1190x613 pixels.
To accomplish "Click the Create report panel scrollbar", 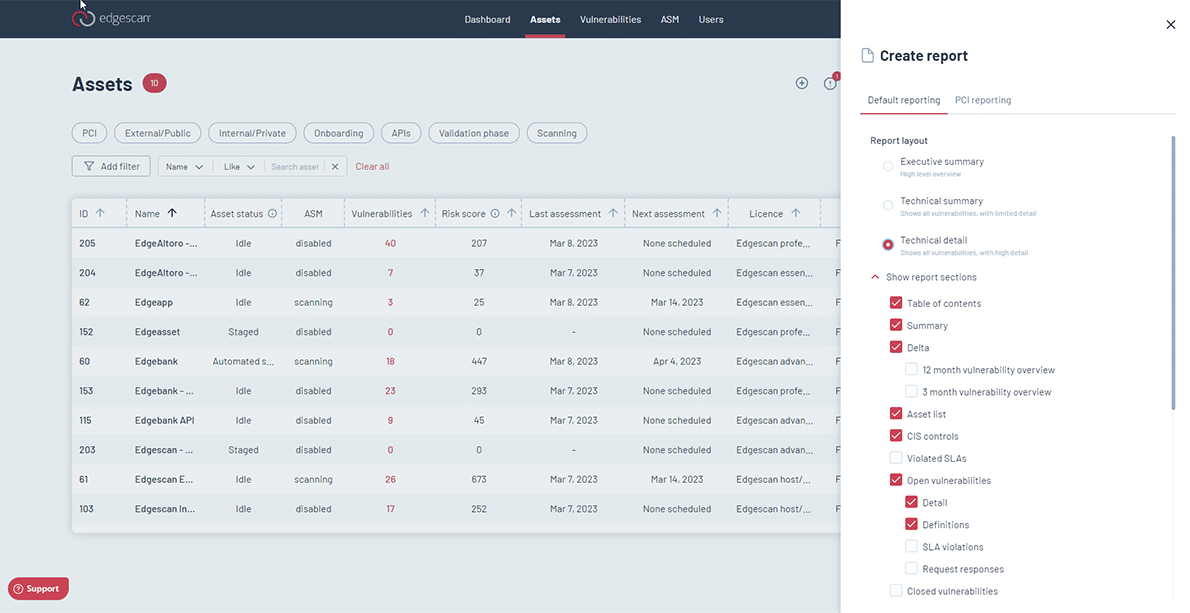I will [x=1173, y=273].
